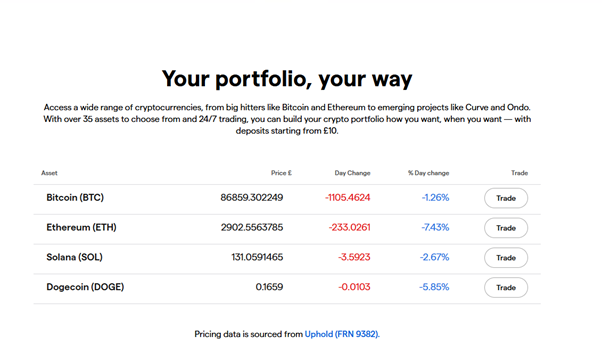Click Ethereum day change -233.0261
Screen dimensions: 602x361
pyautogui.click(x=349, y=227)
